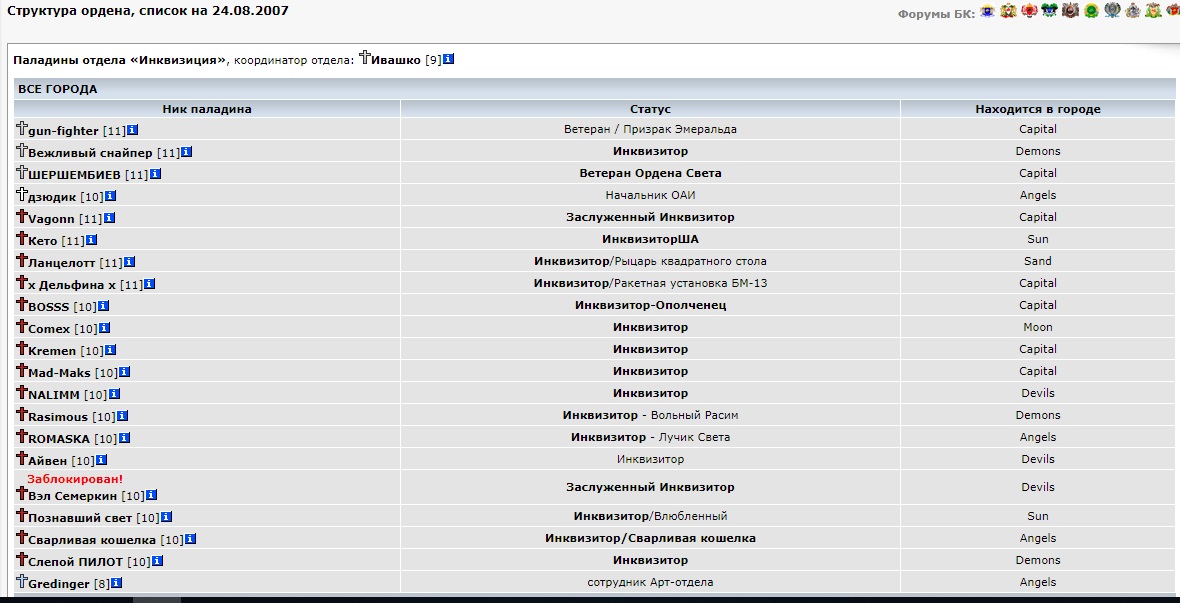Open player link Ланцелотт

click(62, 263)
